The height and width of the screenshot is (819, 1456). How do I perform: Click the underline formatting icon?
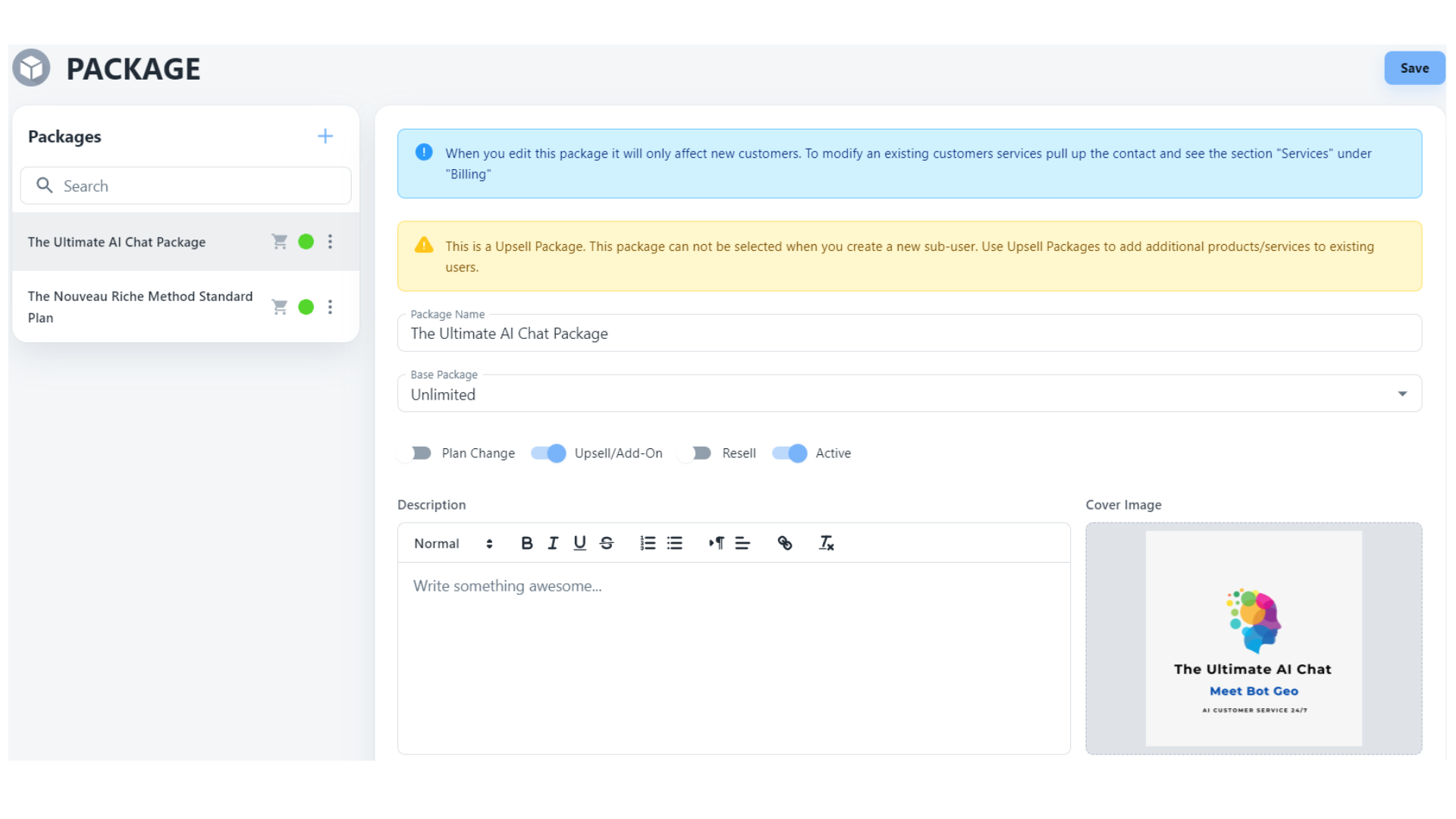(x=579, y=543)
